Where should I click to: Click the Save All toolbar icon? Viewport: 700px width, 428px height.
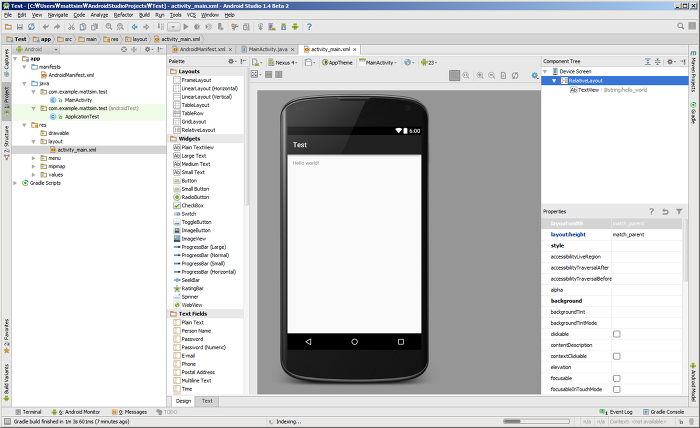(20, 27)
